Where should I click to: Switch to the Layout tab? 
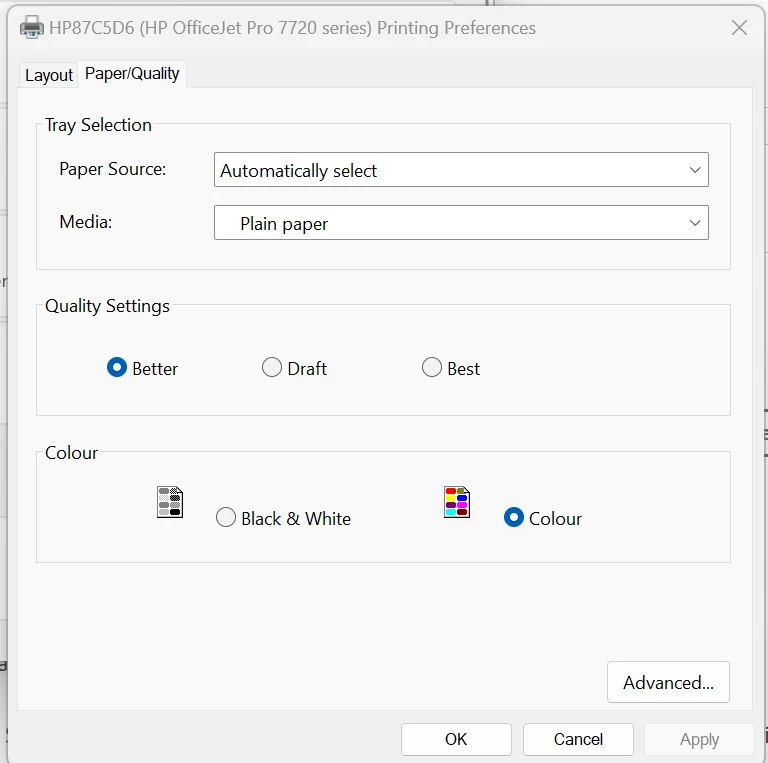(x=48, y=75)
